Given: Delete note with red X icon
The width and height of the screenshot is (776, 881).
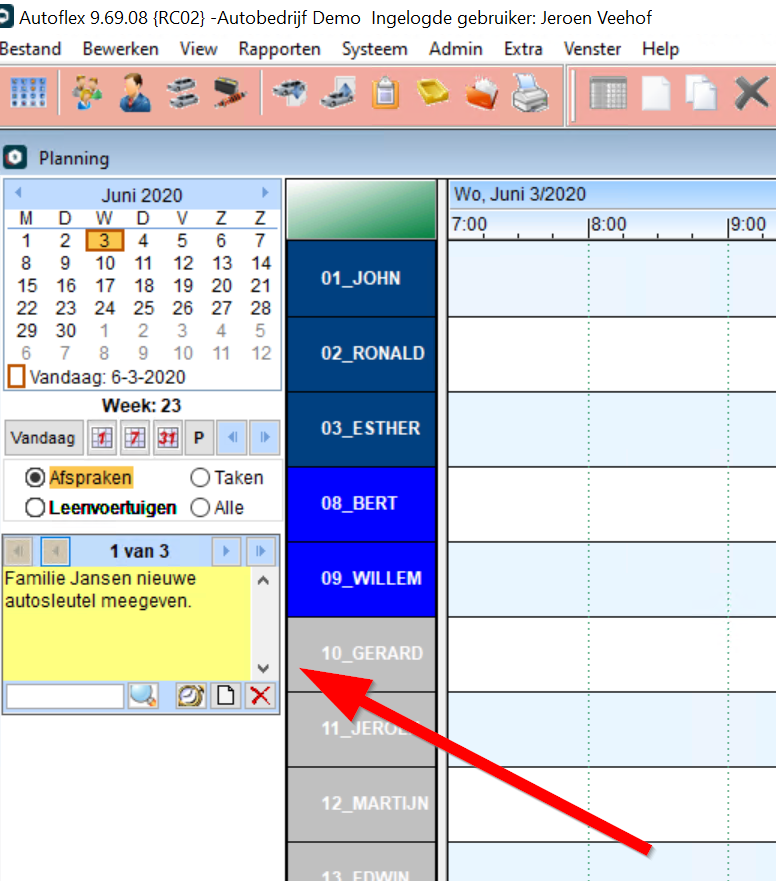Looking at the screenshot, I should tap(260, 696).
